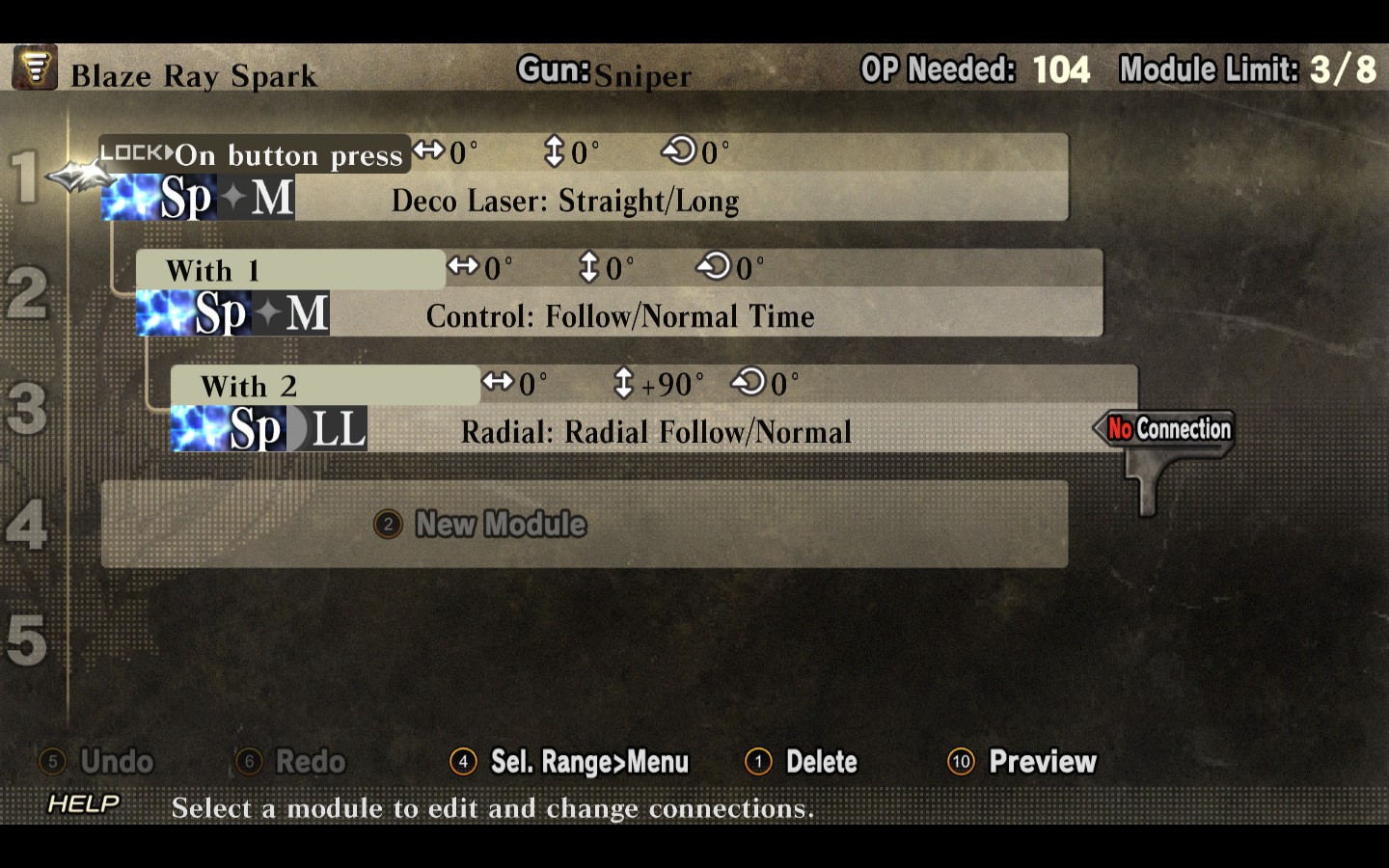
Task: Select the blue spark icon on module 1
Action: pos(131,198)
